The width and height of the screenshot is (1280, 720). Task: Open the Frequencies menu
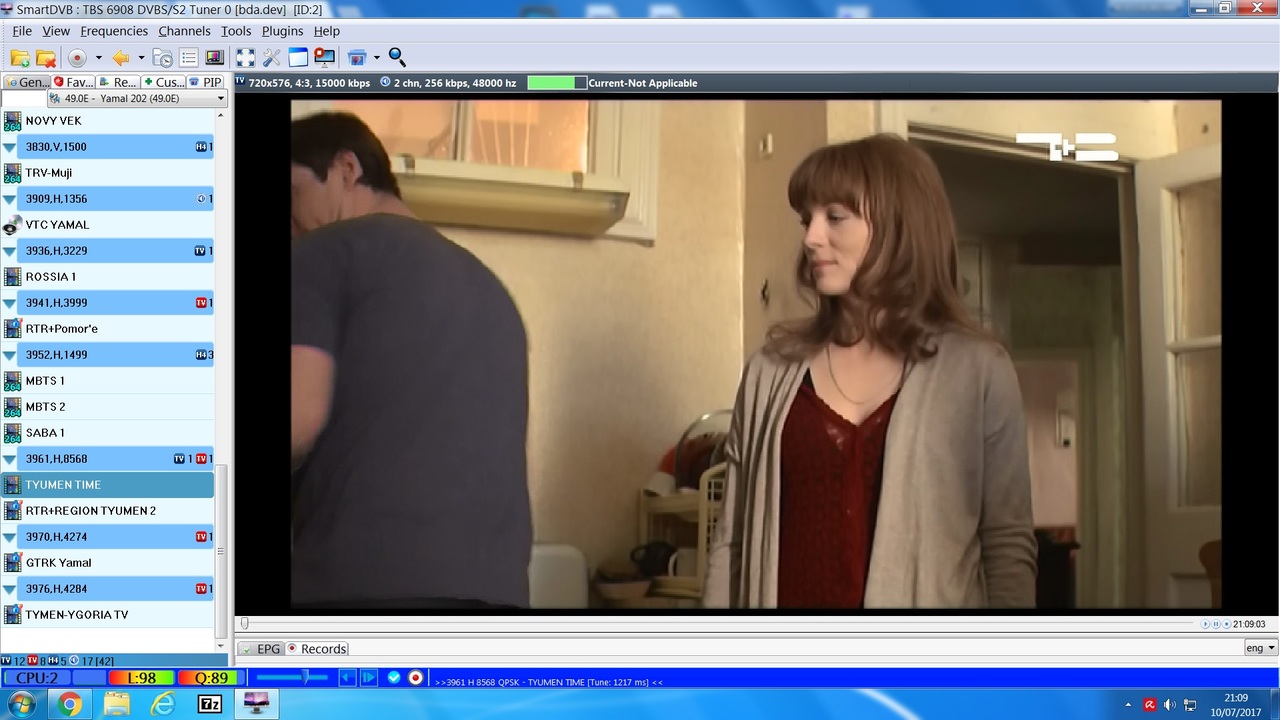pos(114,31)
